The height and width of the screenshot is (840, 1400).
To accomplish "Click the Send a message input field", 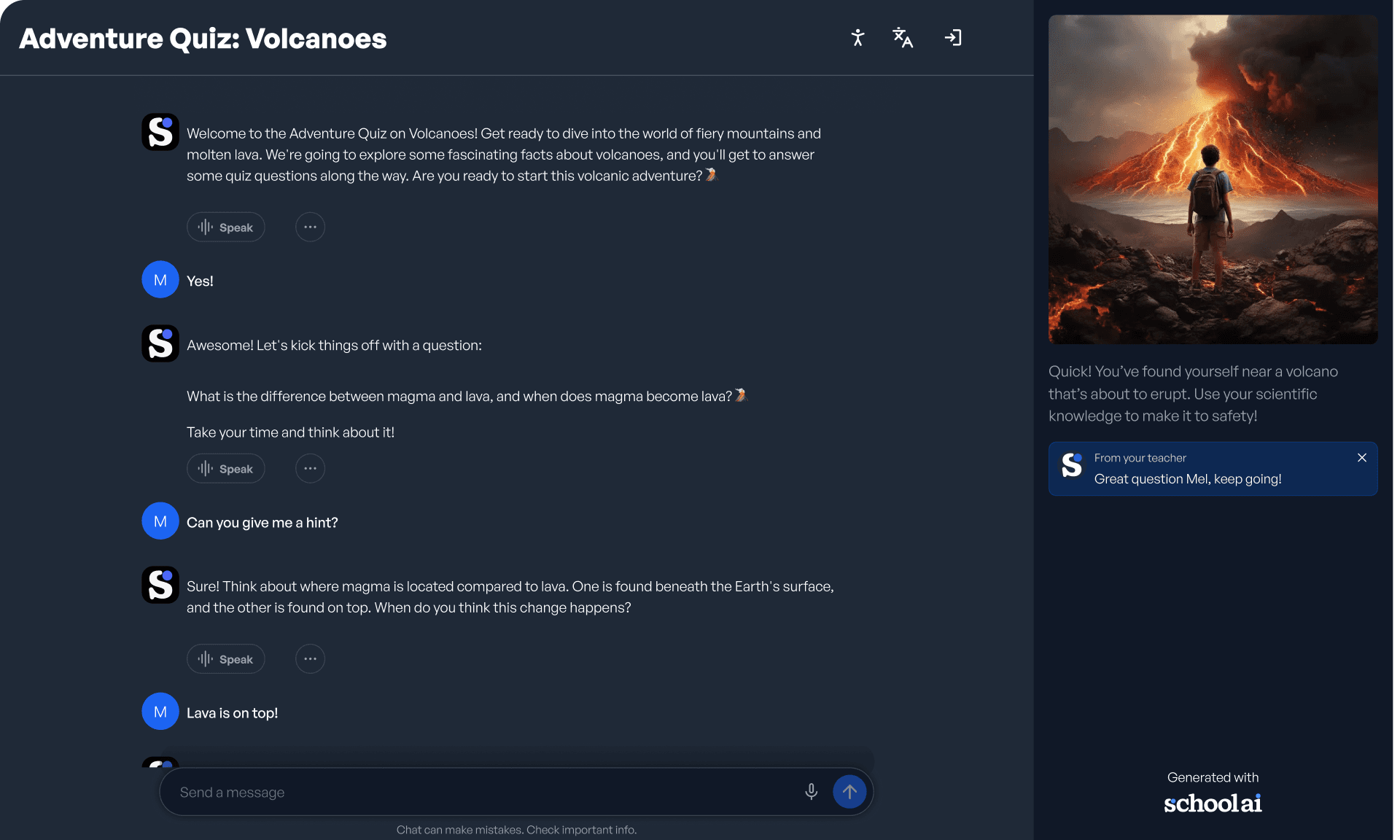I will tap(474, 792).
